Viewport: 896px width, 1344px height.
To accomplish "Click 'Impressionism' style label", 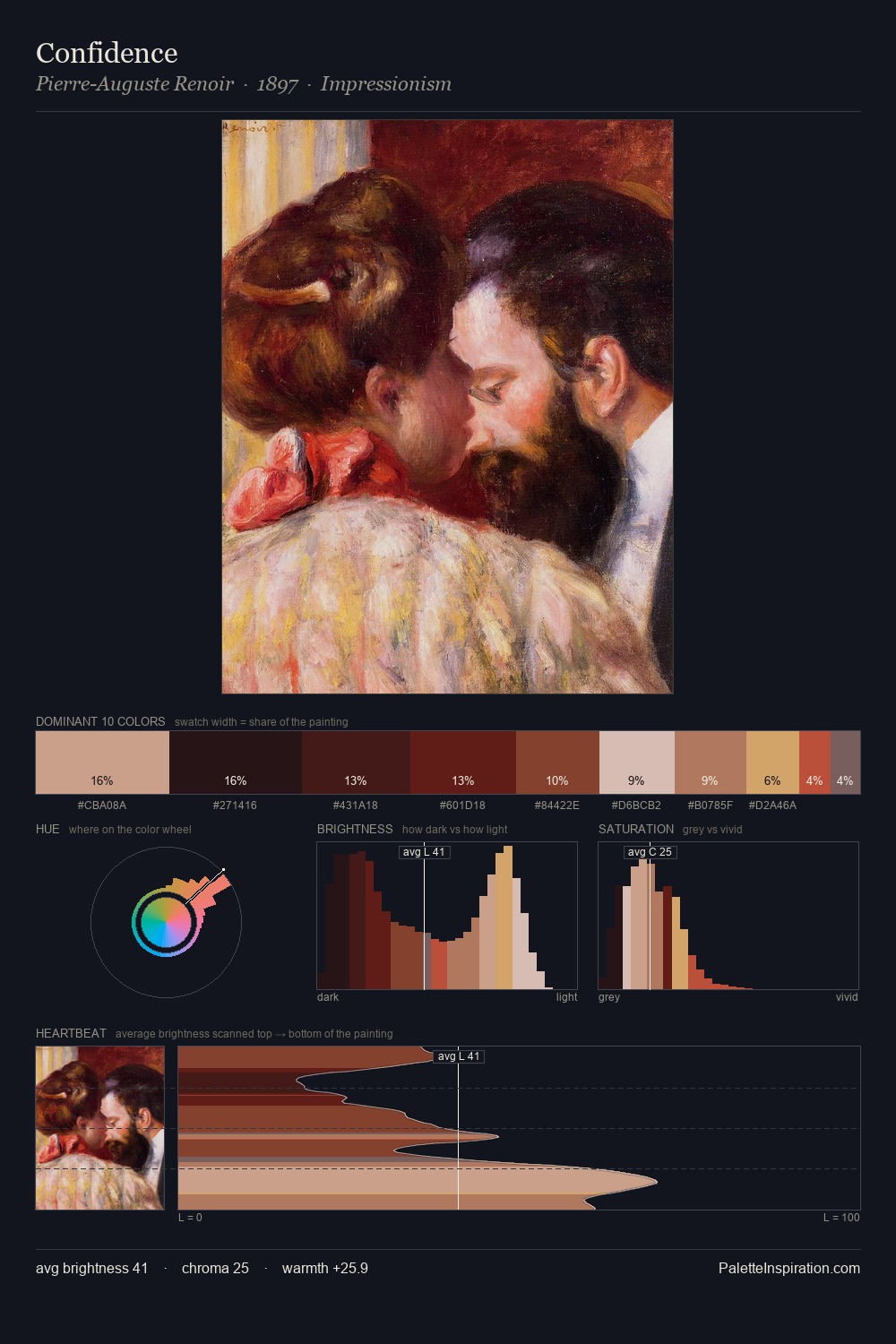I will [386, 83].
